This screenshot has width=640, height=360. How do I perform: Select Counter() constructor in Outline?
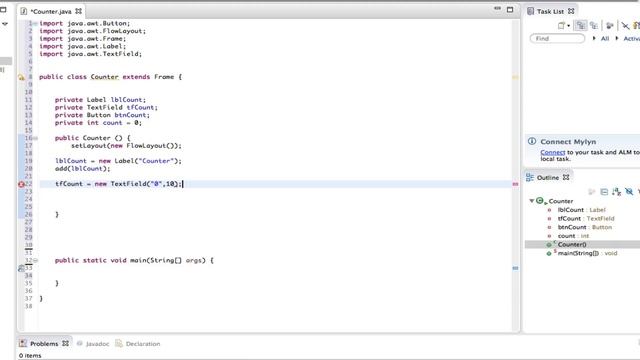pos(572,244)
